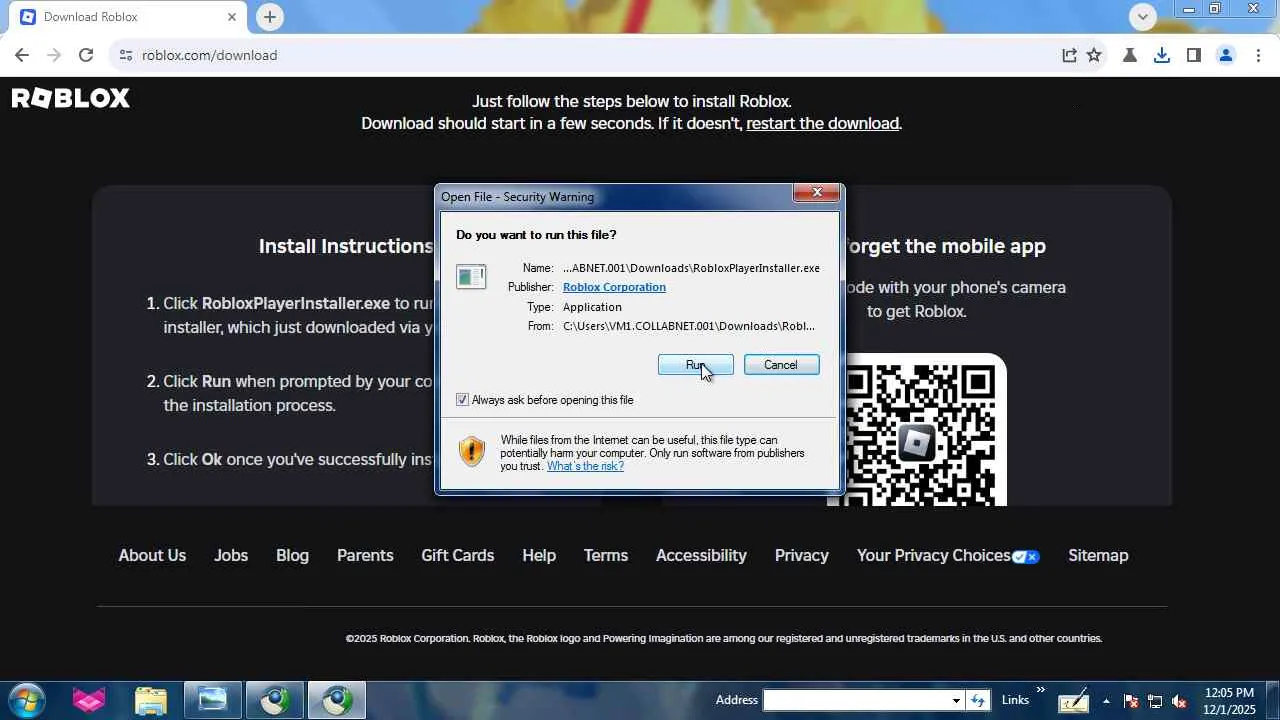
Task: Click the Roblox logo in the header
Action: (x=71, y=98)
